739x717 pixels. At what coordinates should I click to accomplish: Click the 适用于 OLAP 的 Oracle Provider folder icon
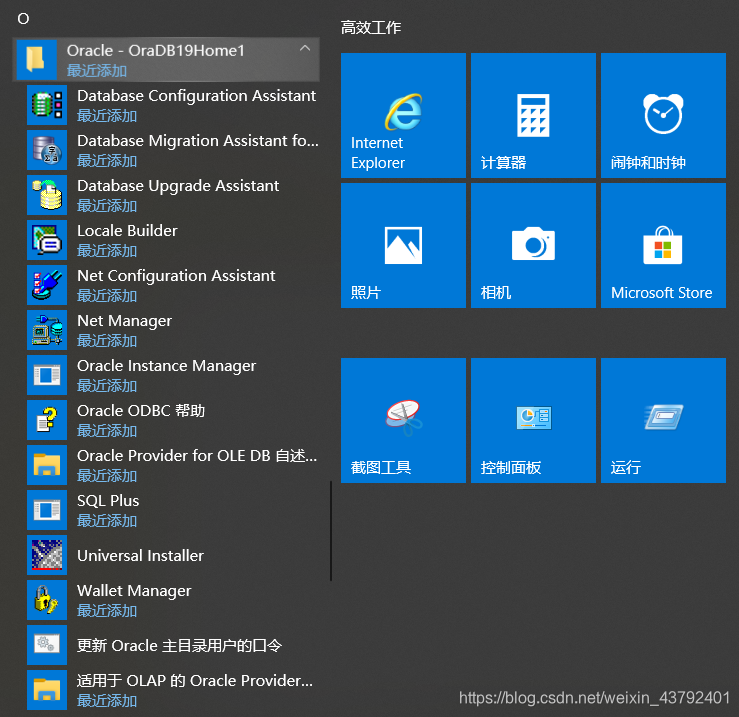[47, 690]
